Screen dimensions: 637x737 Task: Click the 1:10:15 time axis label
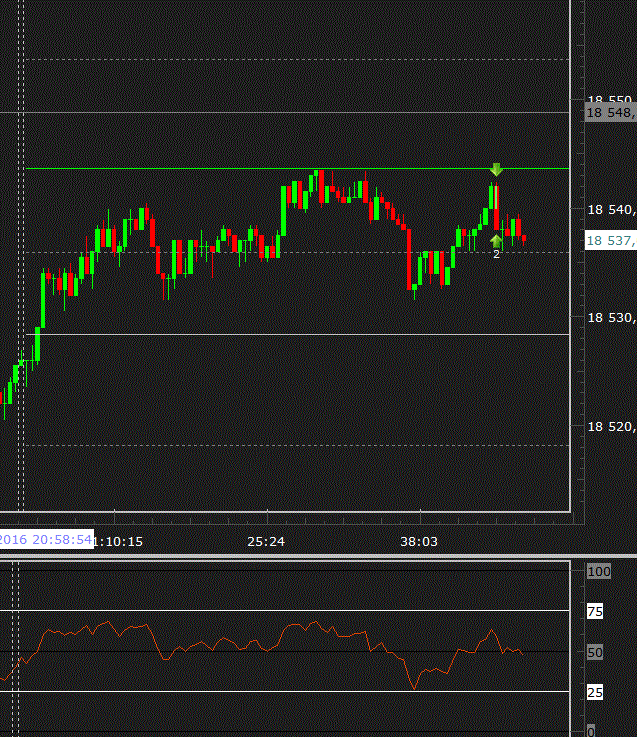[x=118, y=541]
